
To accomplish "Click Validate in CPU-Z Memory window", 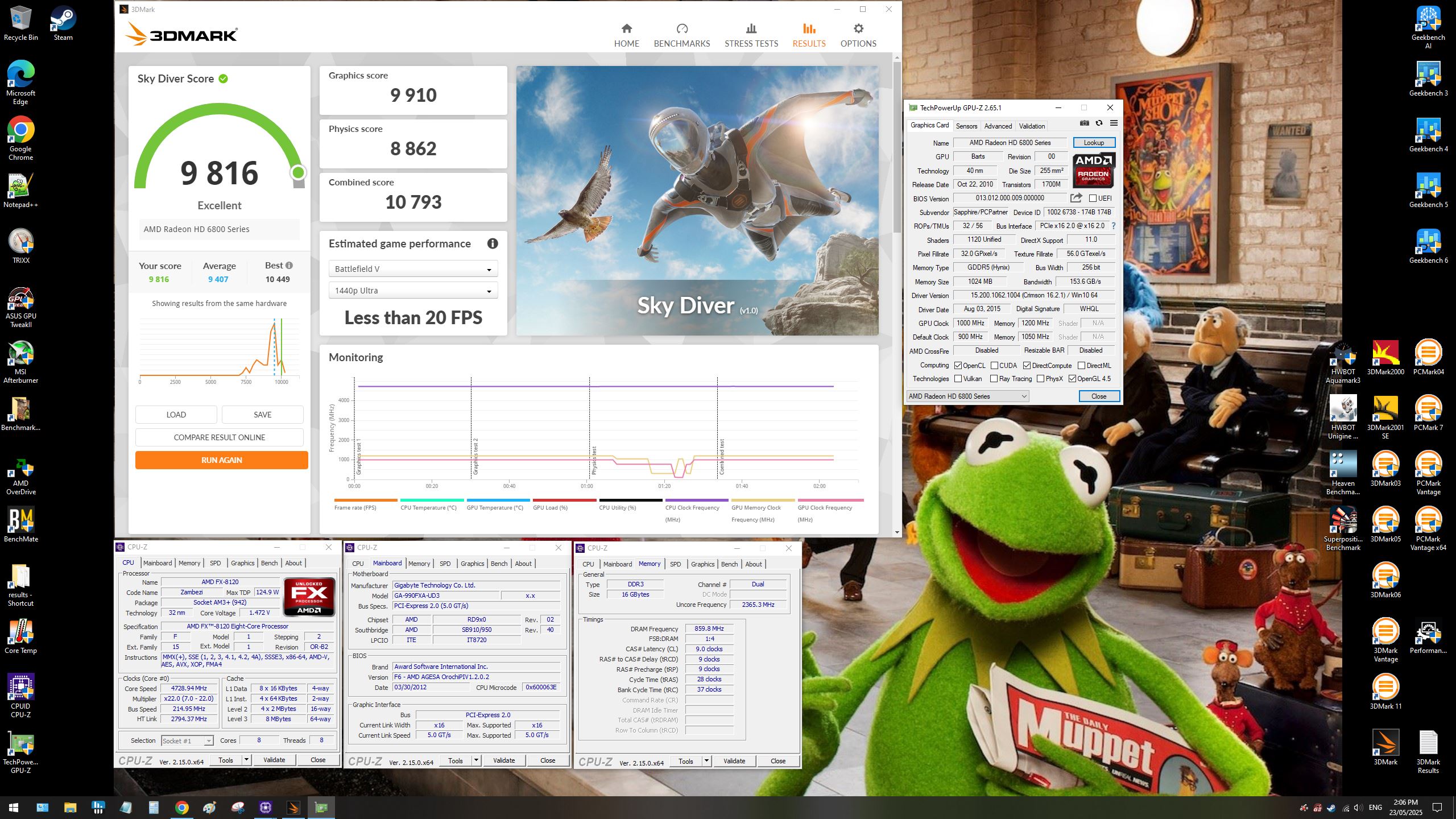I will click(x=734, y=761).
